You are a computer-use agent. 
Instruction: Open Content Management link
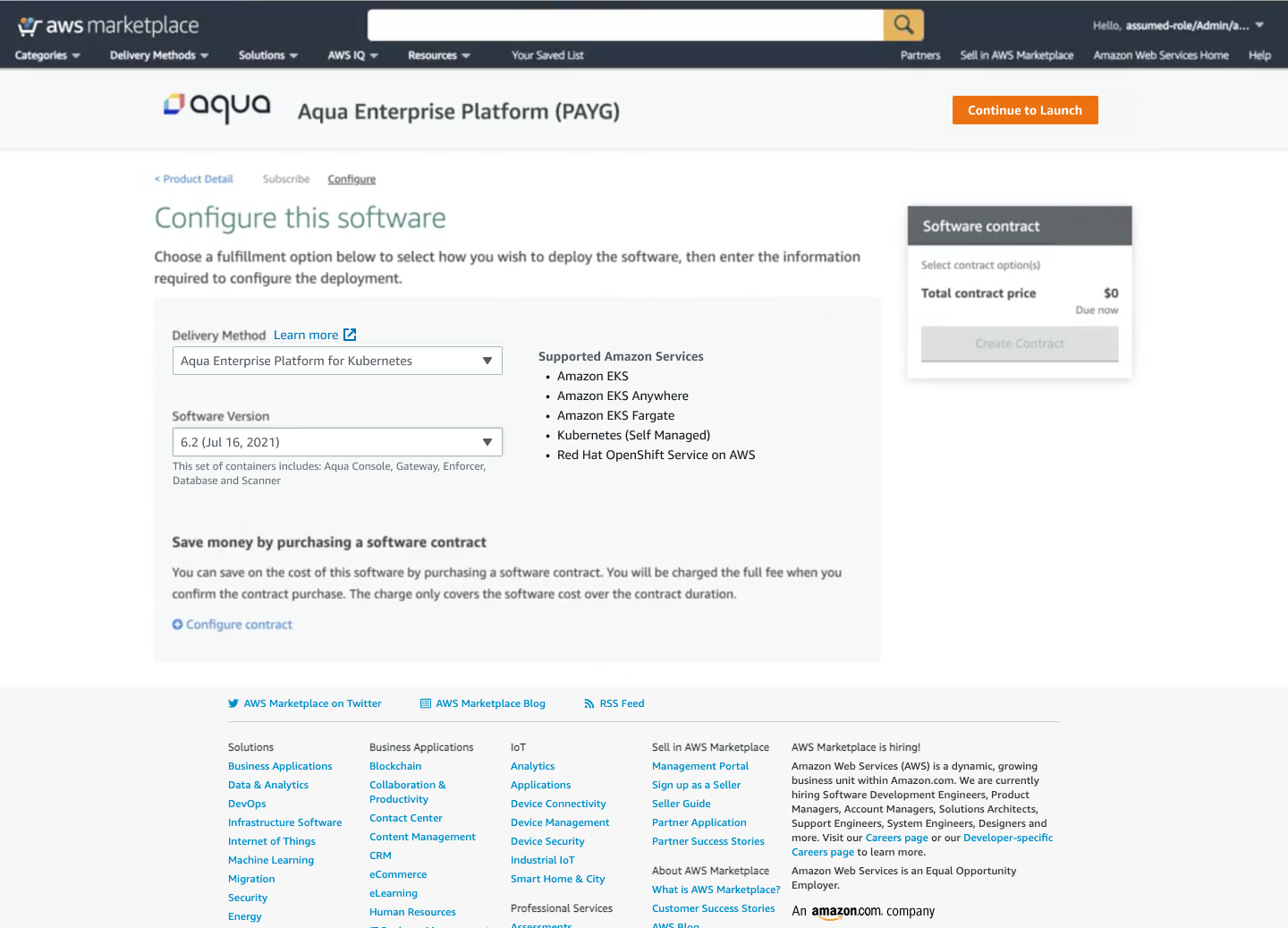pos(422,837)
